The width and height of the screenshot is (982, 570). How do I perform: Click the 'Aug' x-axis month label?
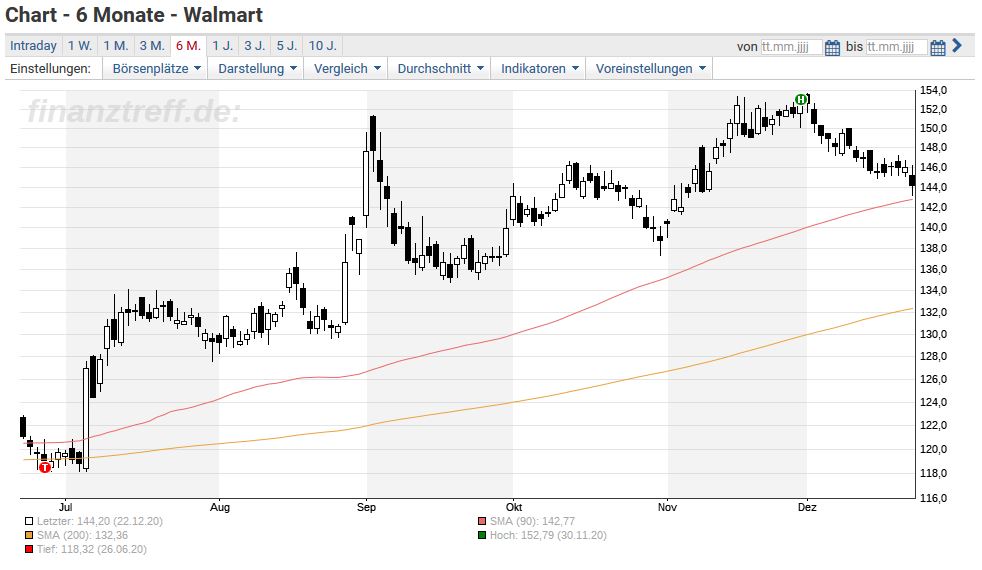pyautogui.click(x=220, y=507)
